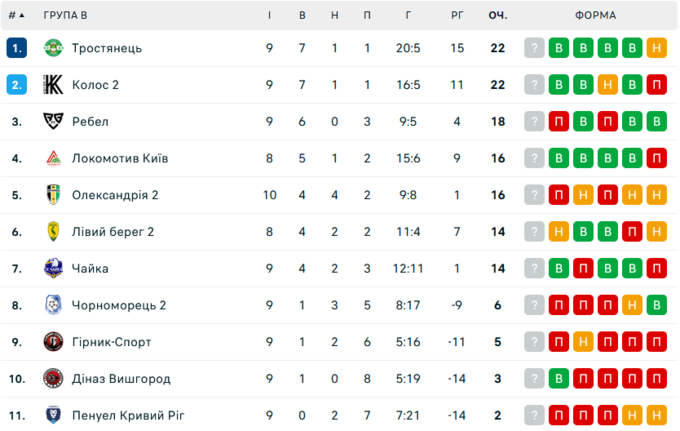Click the Тростянець team logo
680x431 pixels.
[x=53, y=48]
